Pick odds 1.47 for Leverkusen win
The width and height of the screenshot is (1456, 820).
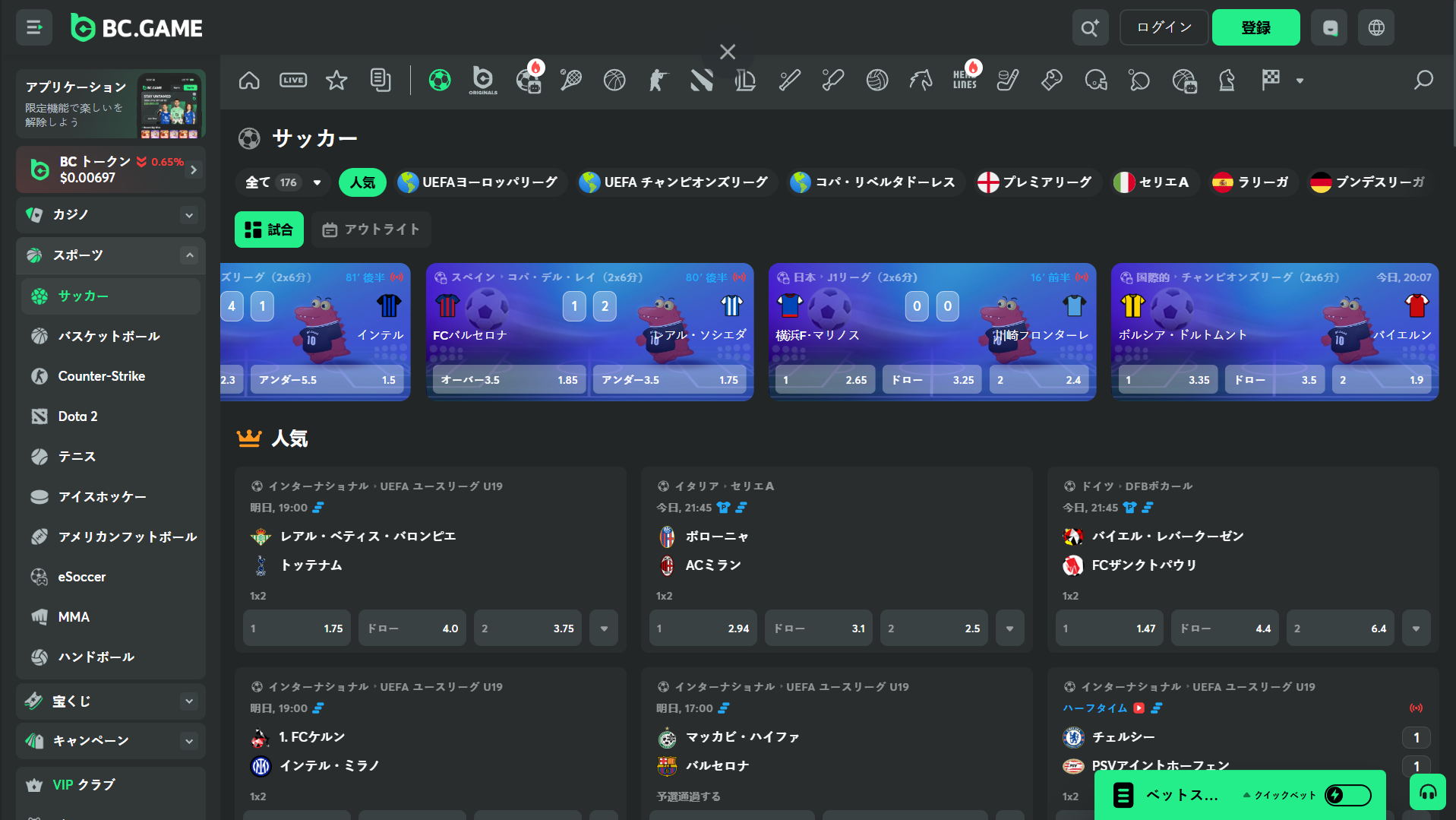coord(1109,628)
